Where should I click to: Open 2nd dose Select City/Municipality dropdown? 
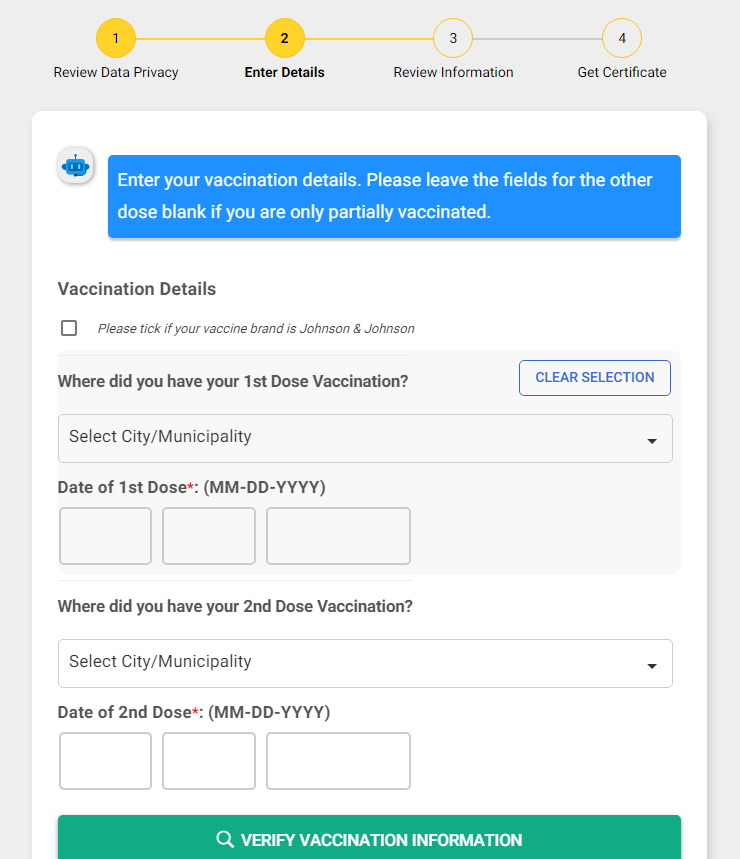pyautogui.click(x=365, y=663)
